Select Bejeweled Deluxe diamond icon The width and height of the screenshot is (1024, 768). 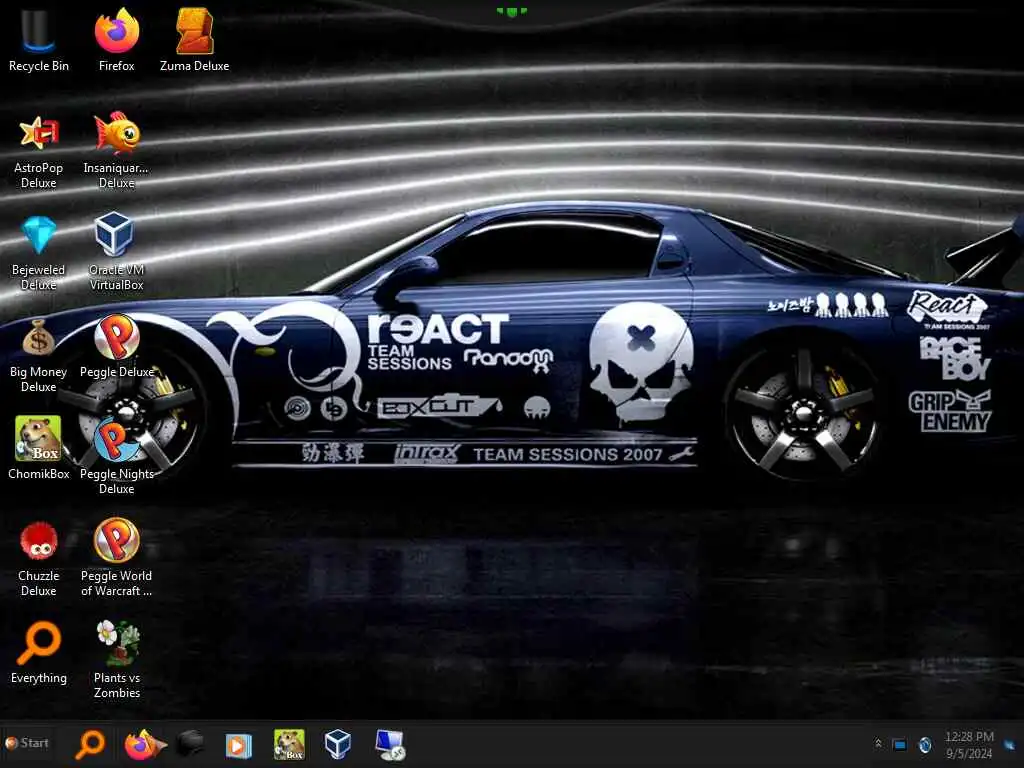point(38,253)
